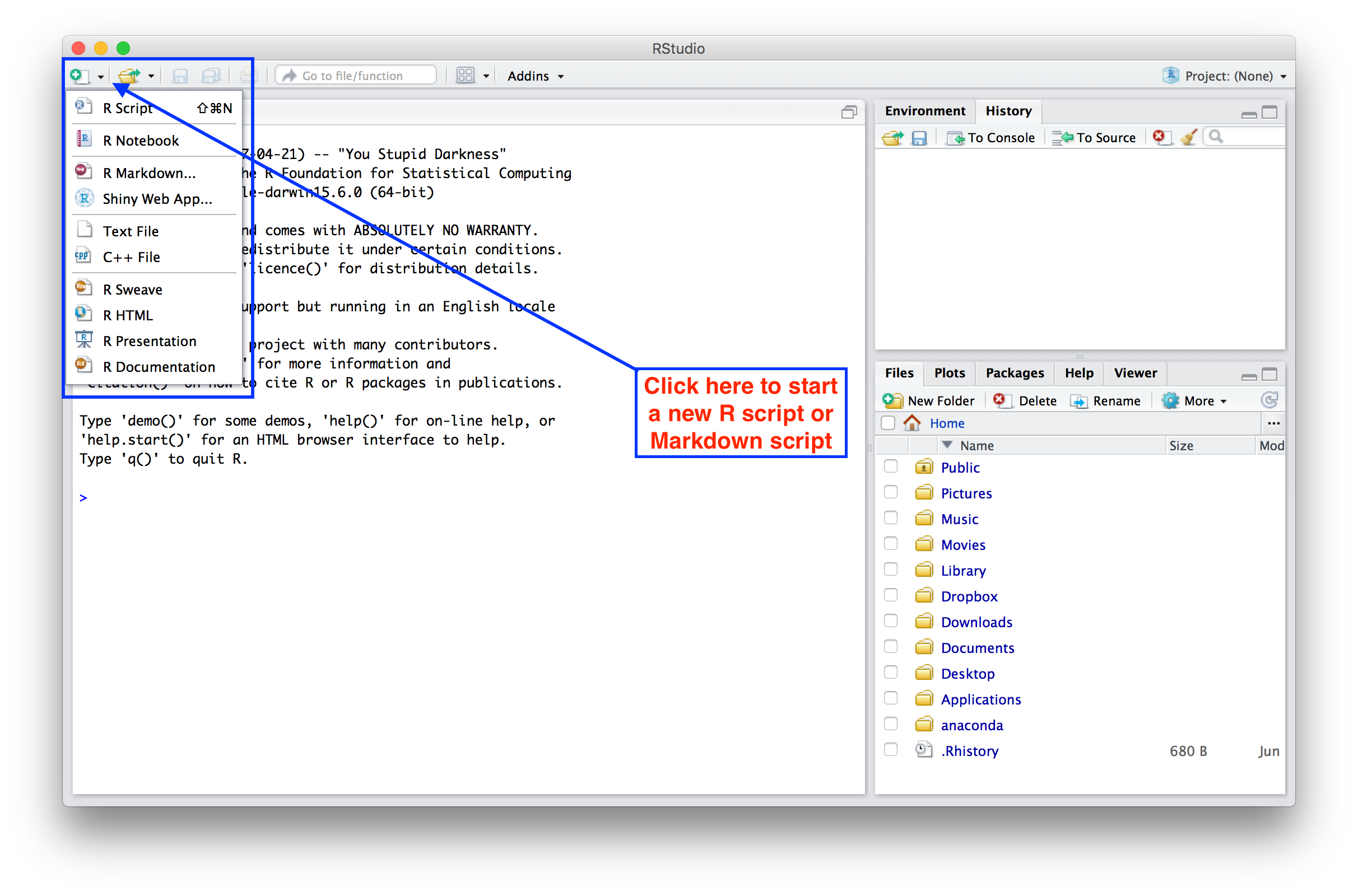The height and width of the screenshot is (896, 1358).
Task: Click the workspace panes grid icon
Action: tap(465, 76)
